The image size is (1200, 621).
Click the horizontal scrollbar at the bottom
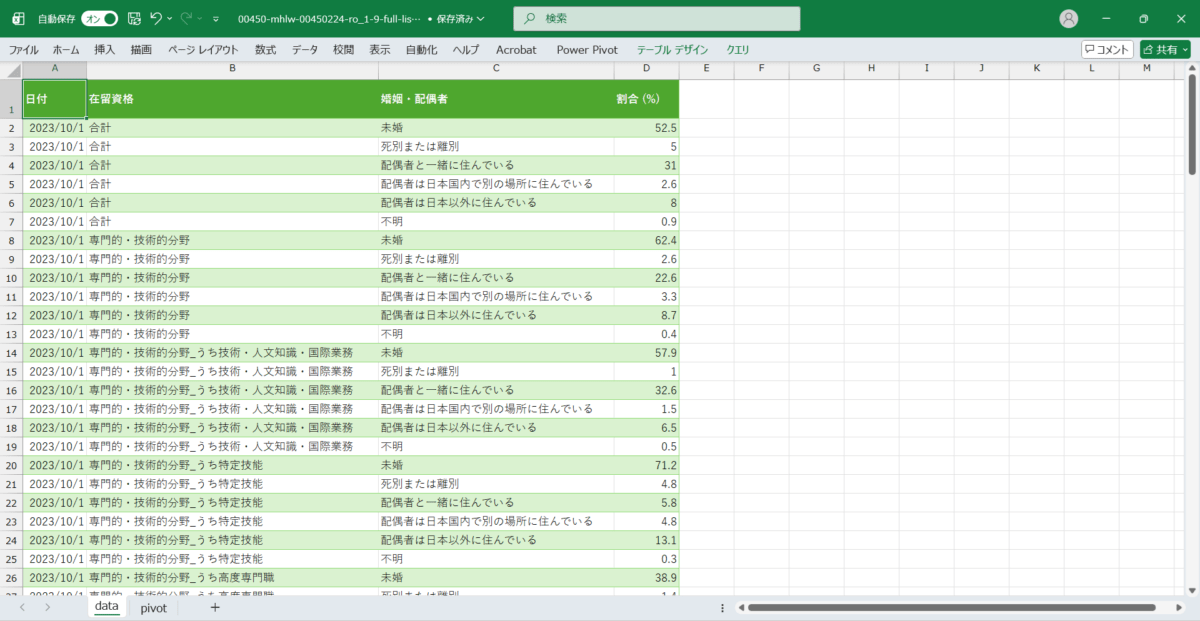(x=950, y=608)
